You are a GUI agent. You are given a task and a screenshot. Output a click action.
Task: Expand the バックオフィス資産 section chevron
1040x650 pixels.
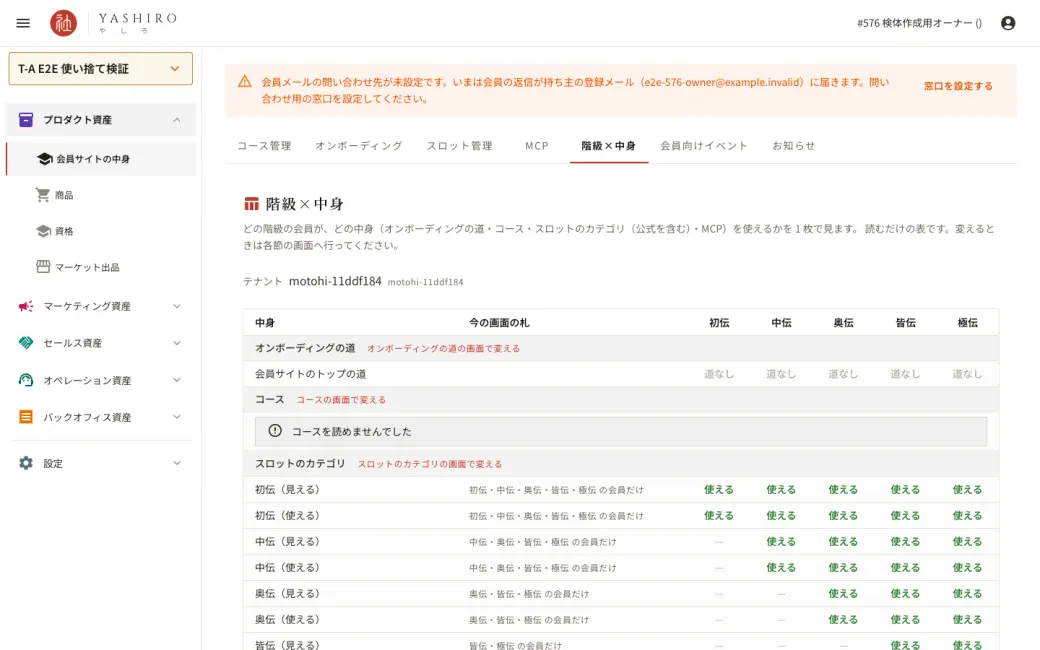click(x=176, y=417)
